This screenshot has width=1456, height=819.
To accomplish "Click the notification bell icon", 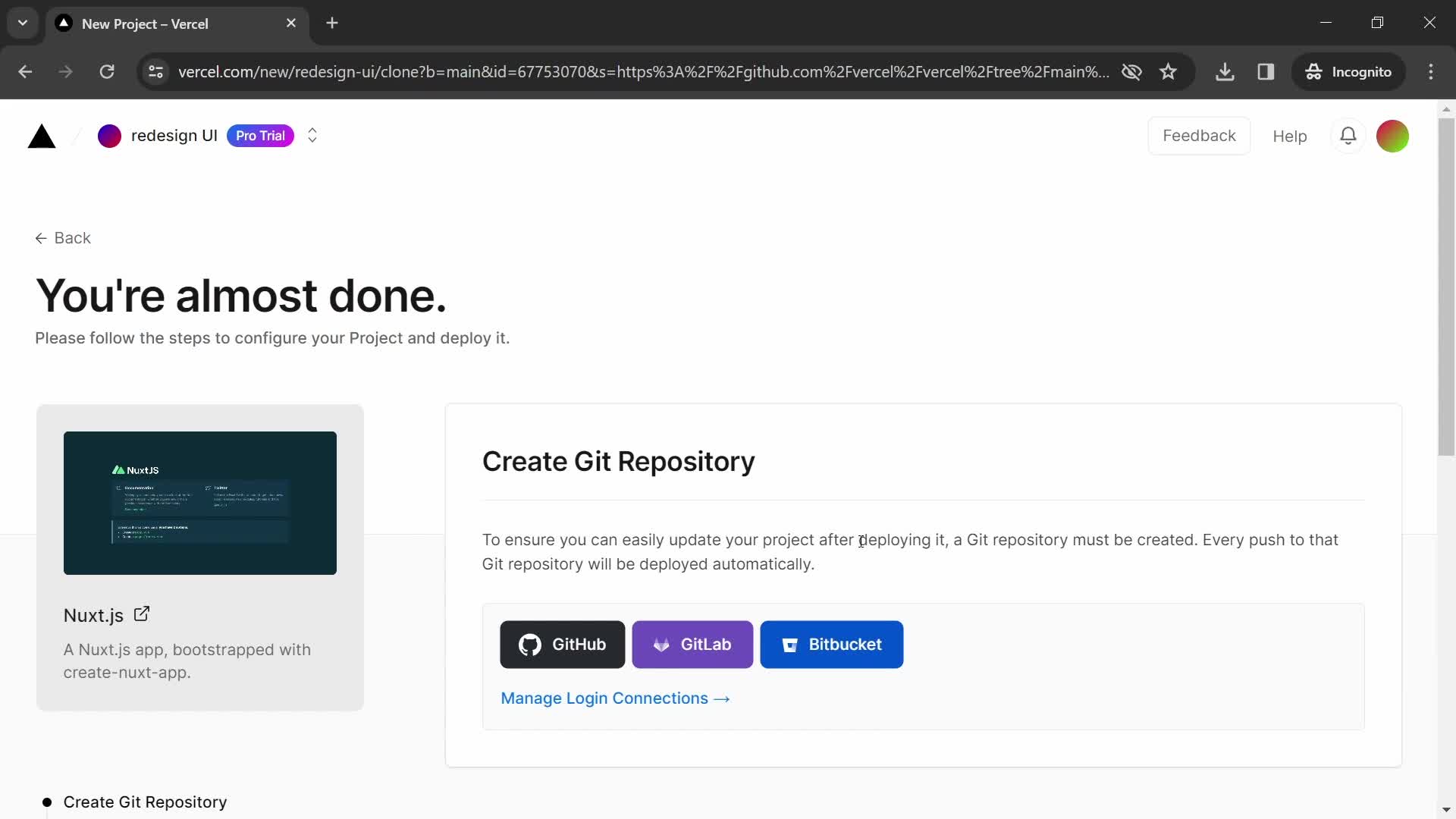I will coord(1348,135).
